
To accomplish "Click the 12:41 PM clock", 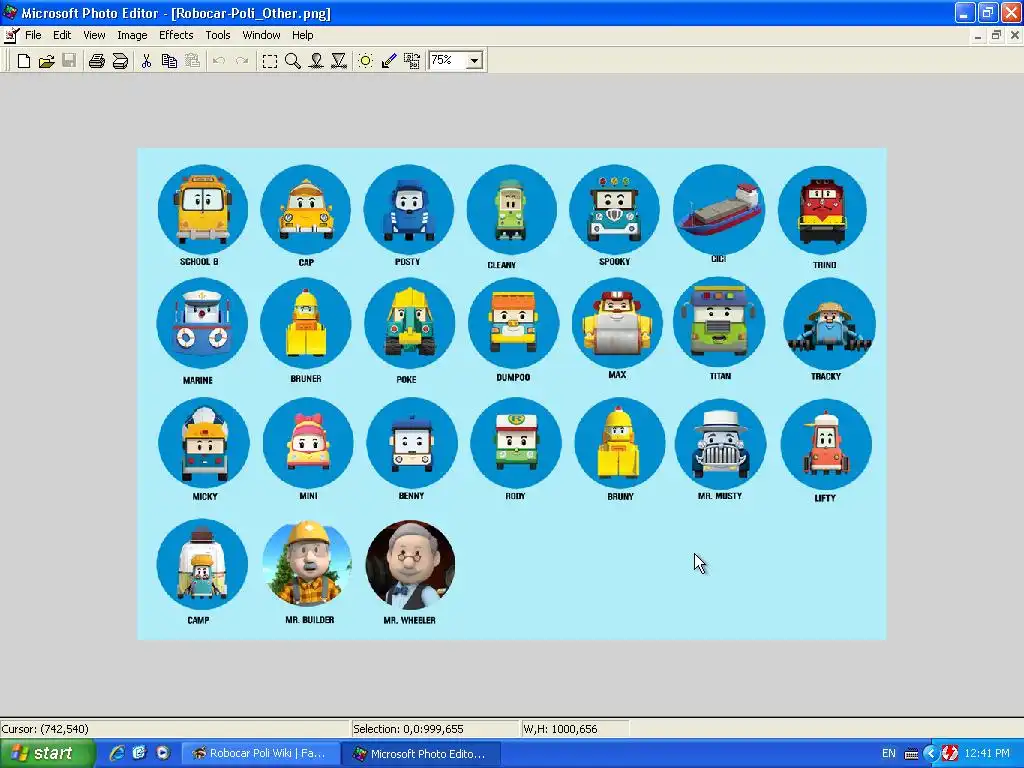I will [987, 754].
